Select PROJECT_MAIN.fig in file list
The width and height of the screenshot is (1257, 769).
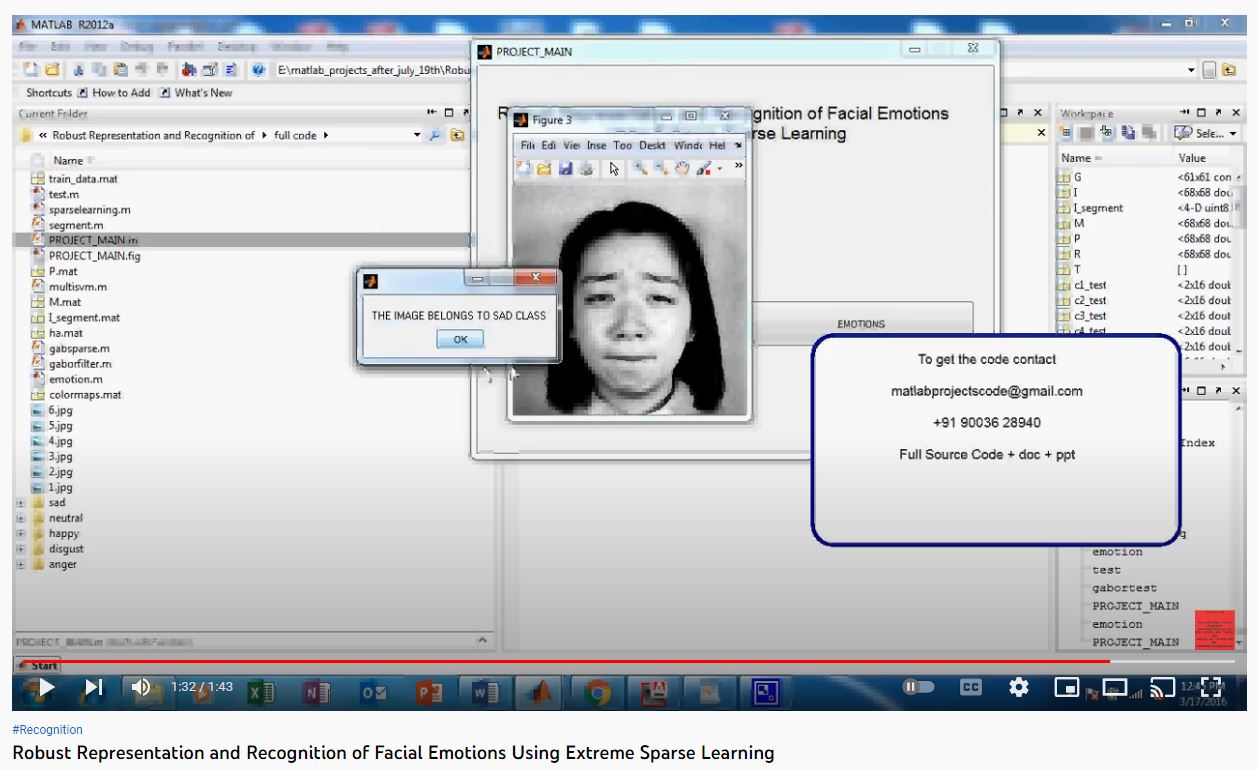pos(95,256)
